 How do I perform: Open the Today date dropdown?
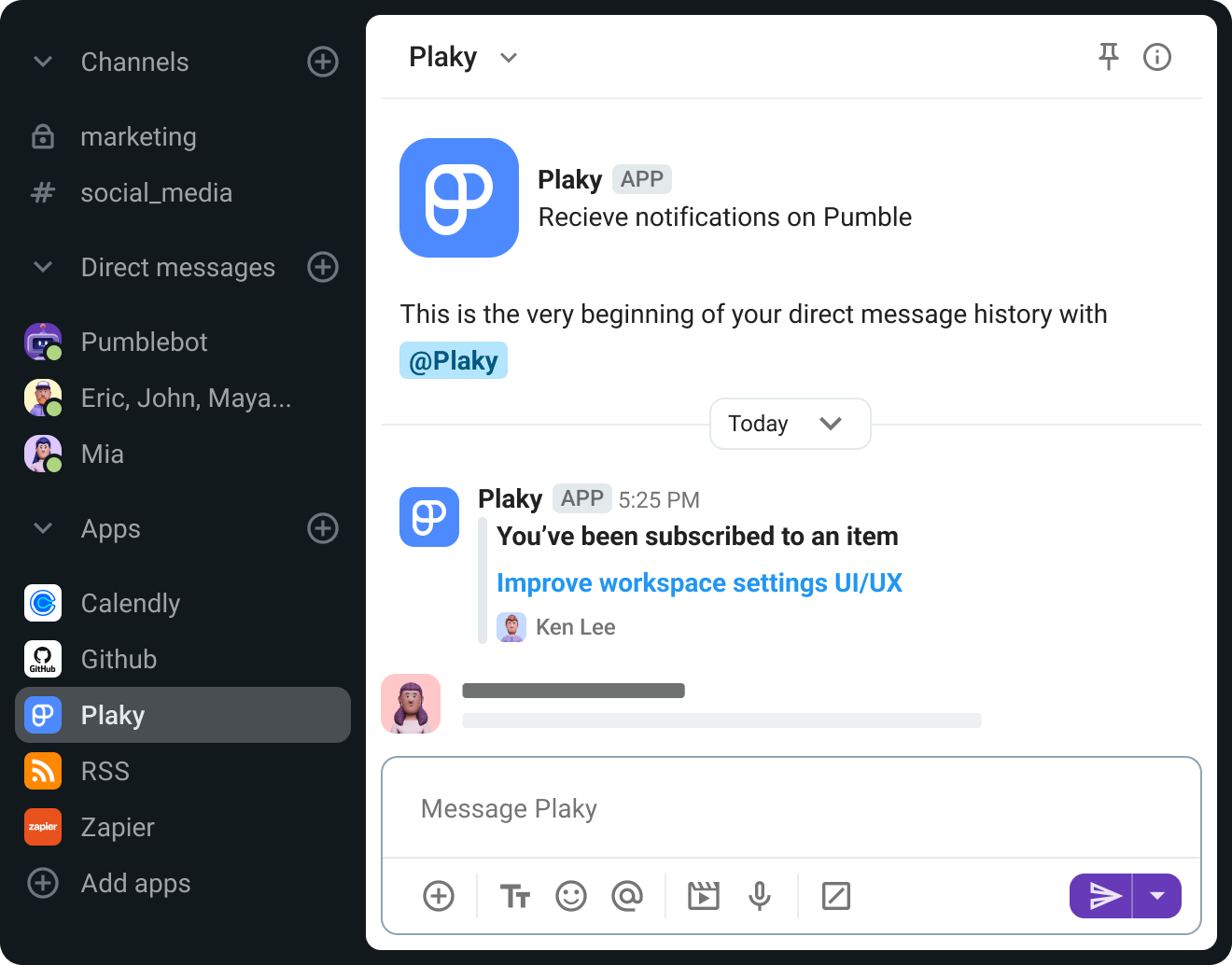pyautogui.click(x=791, y=424)
